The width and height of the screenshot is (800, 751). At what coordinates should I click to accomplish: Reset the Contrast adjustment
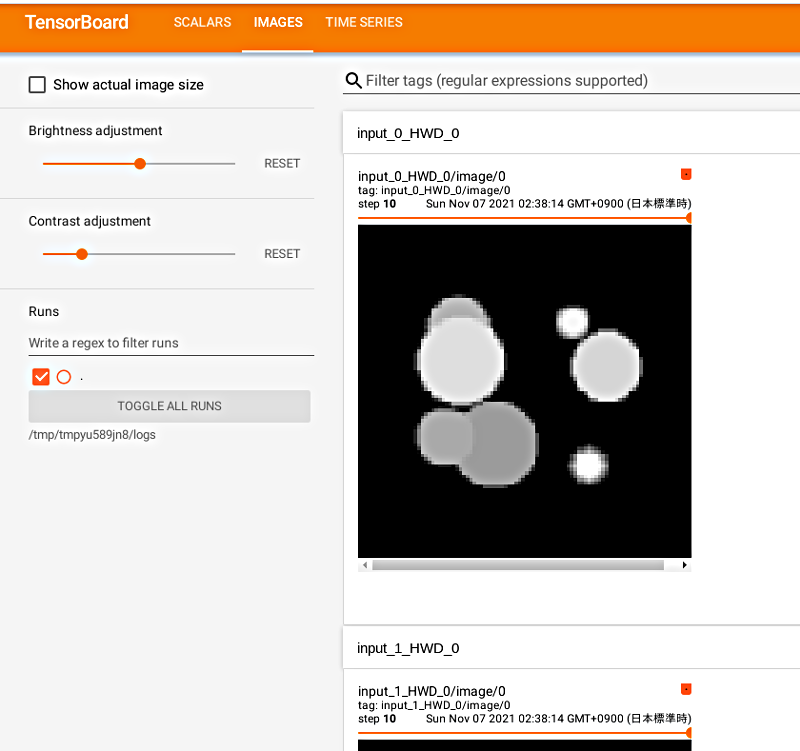point(282,254)
